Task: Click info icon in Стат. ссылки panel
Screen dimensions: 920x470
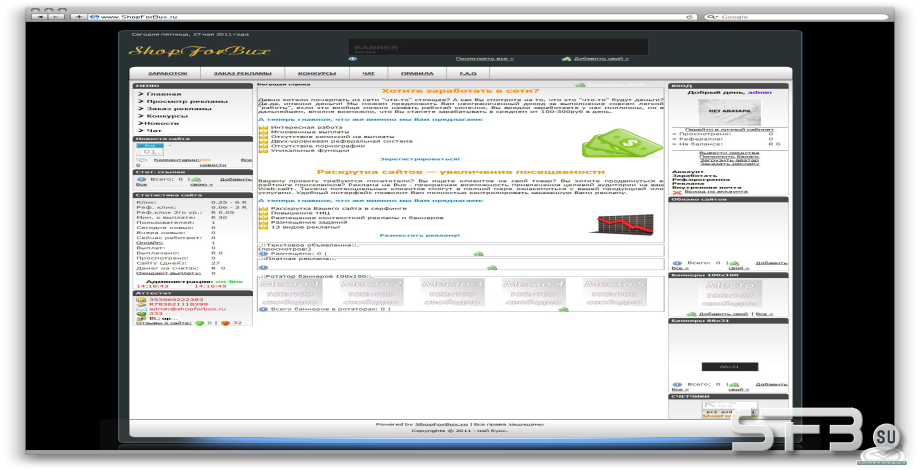Action: (141, 180)
